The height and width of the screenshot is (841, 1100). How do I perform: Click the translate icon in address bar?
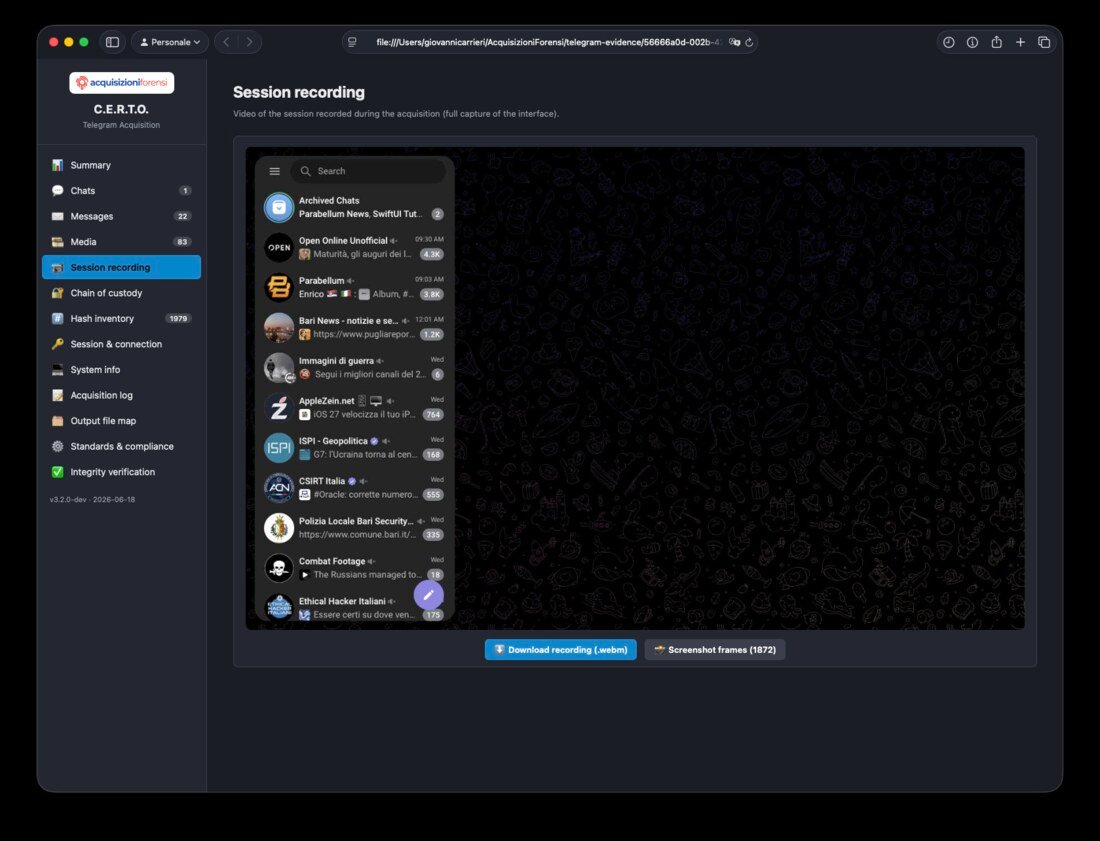[x=734, y=42]
